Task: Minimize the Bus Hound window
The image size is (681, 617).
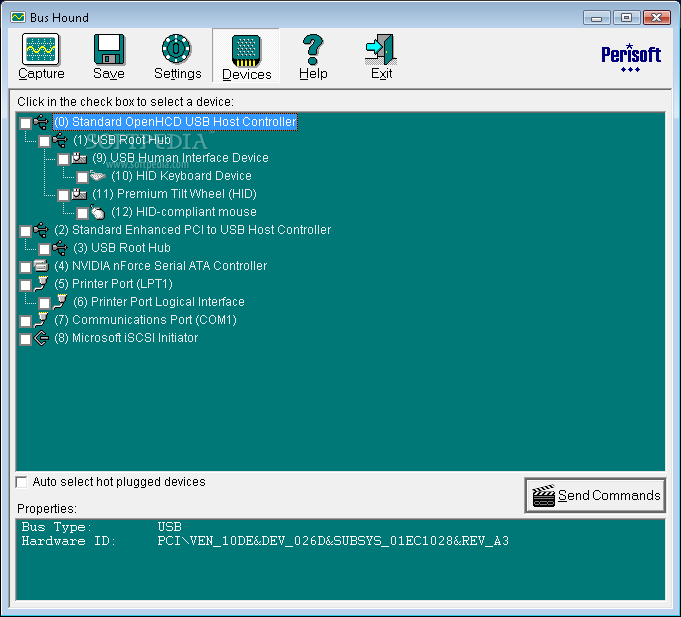Action: 597,18
